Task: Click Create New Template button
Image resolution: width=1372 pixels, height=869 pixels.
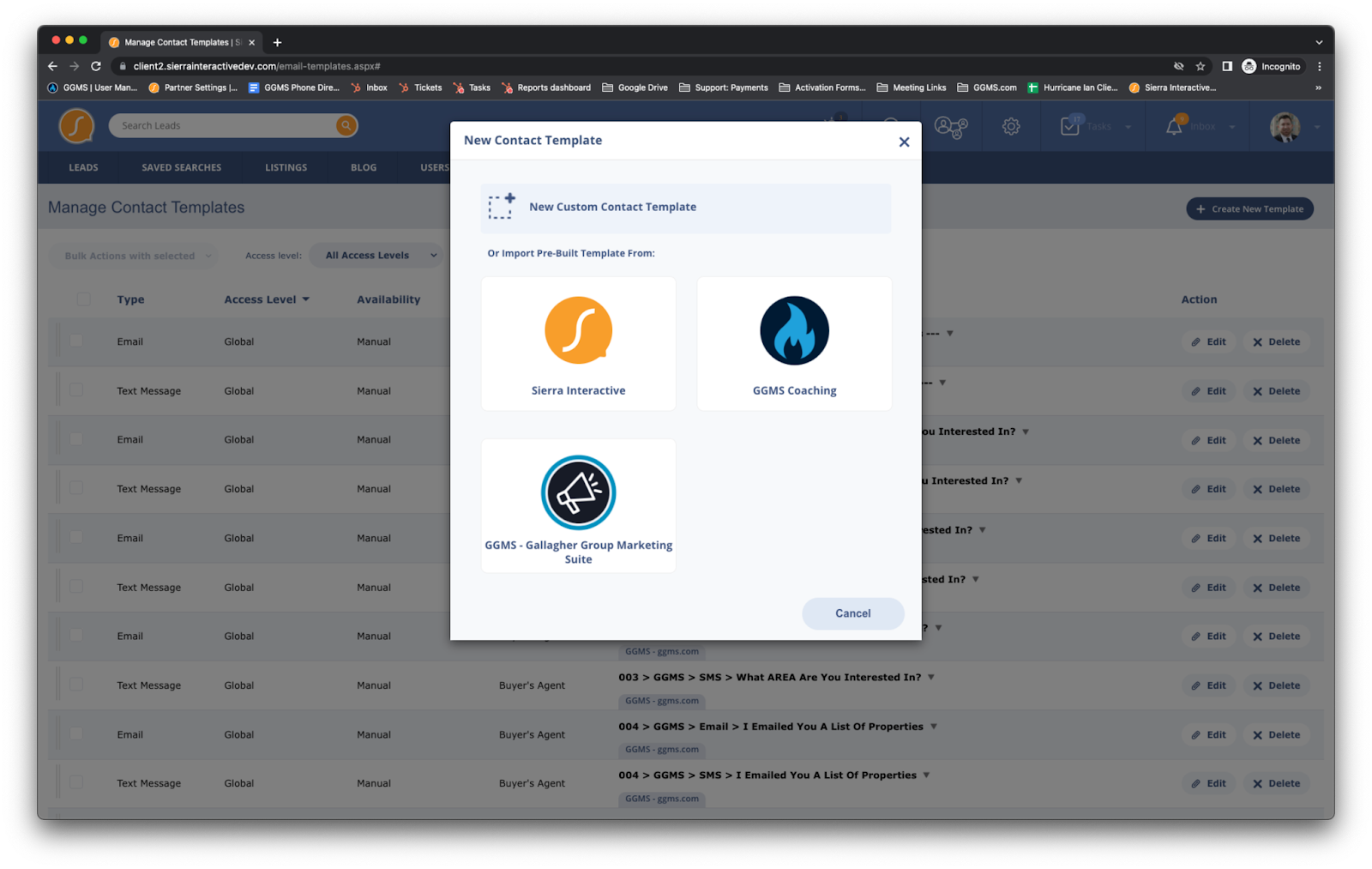Action: pos(1249,208)
